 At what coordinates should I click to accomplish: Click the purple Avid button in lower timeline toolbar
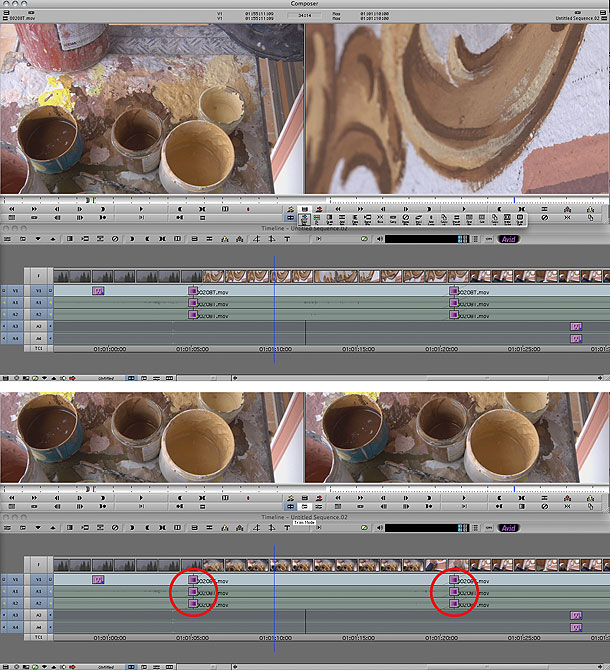point(508,528)
